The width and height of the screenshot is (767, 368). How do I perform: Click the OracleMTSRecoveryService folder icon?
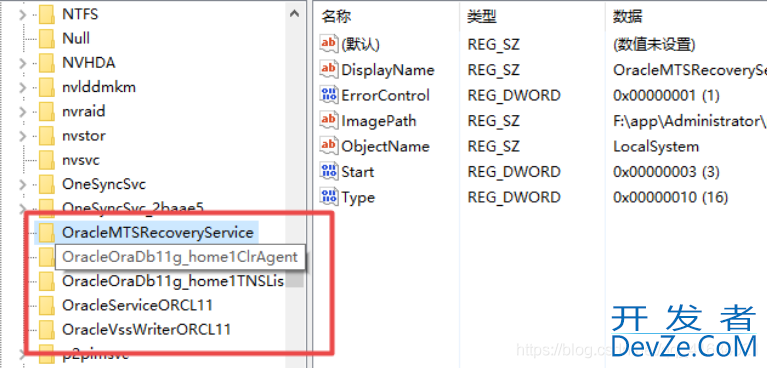[47, 232]
